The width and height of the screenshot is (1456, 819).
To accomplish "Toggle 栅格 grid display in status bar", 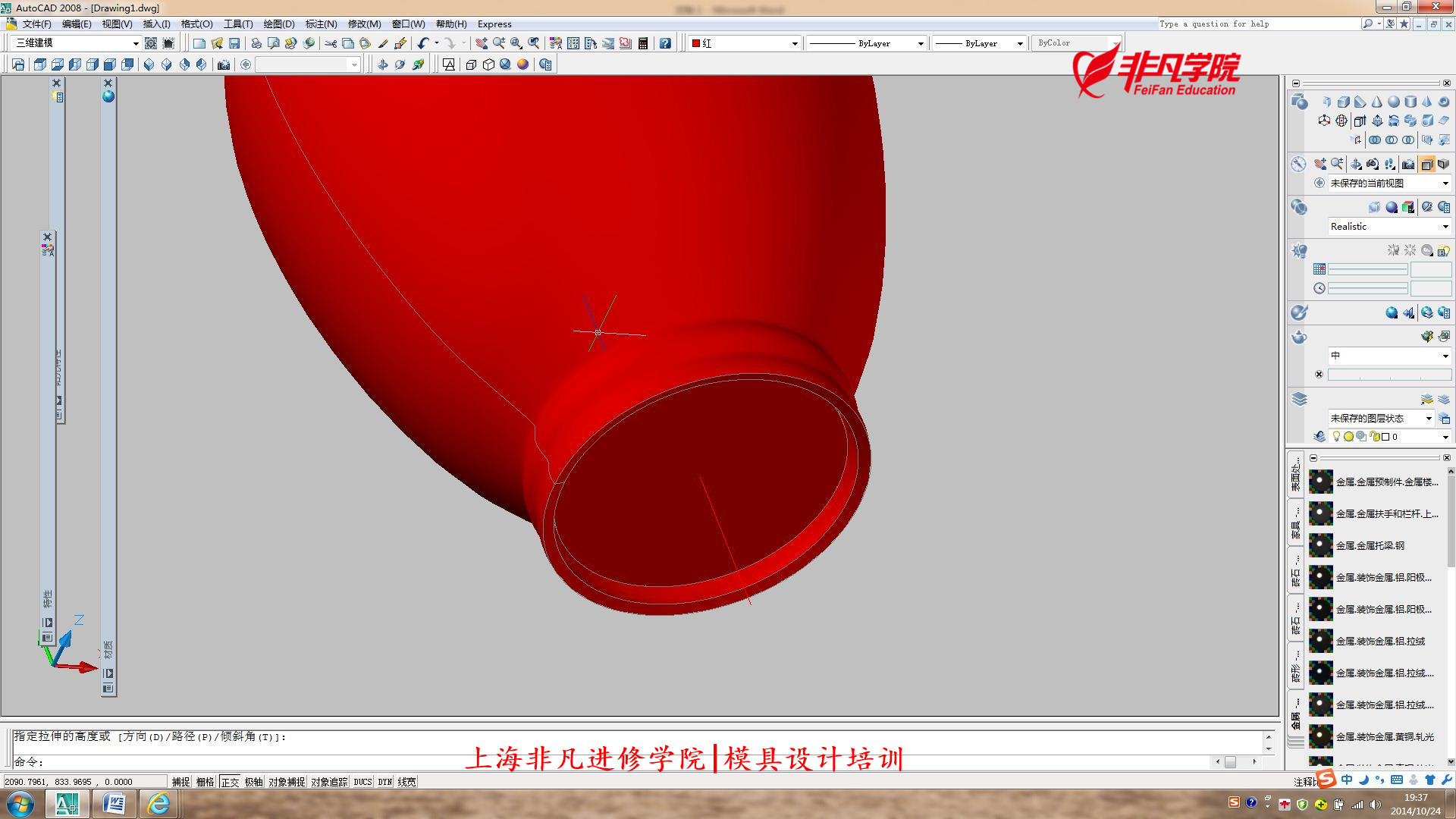I will (206, 782).
